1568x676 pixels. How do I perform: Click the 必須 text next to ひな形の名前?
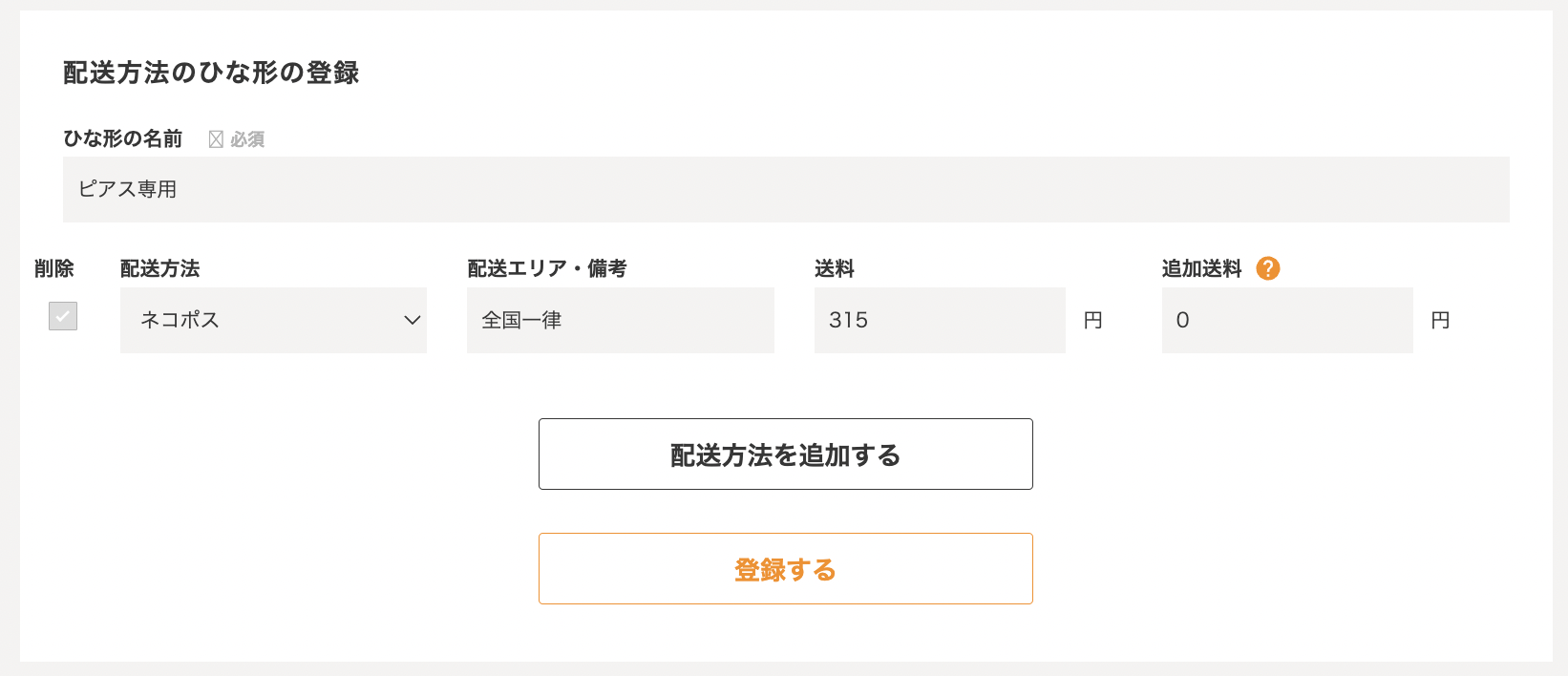coord(247,139)
